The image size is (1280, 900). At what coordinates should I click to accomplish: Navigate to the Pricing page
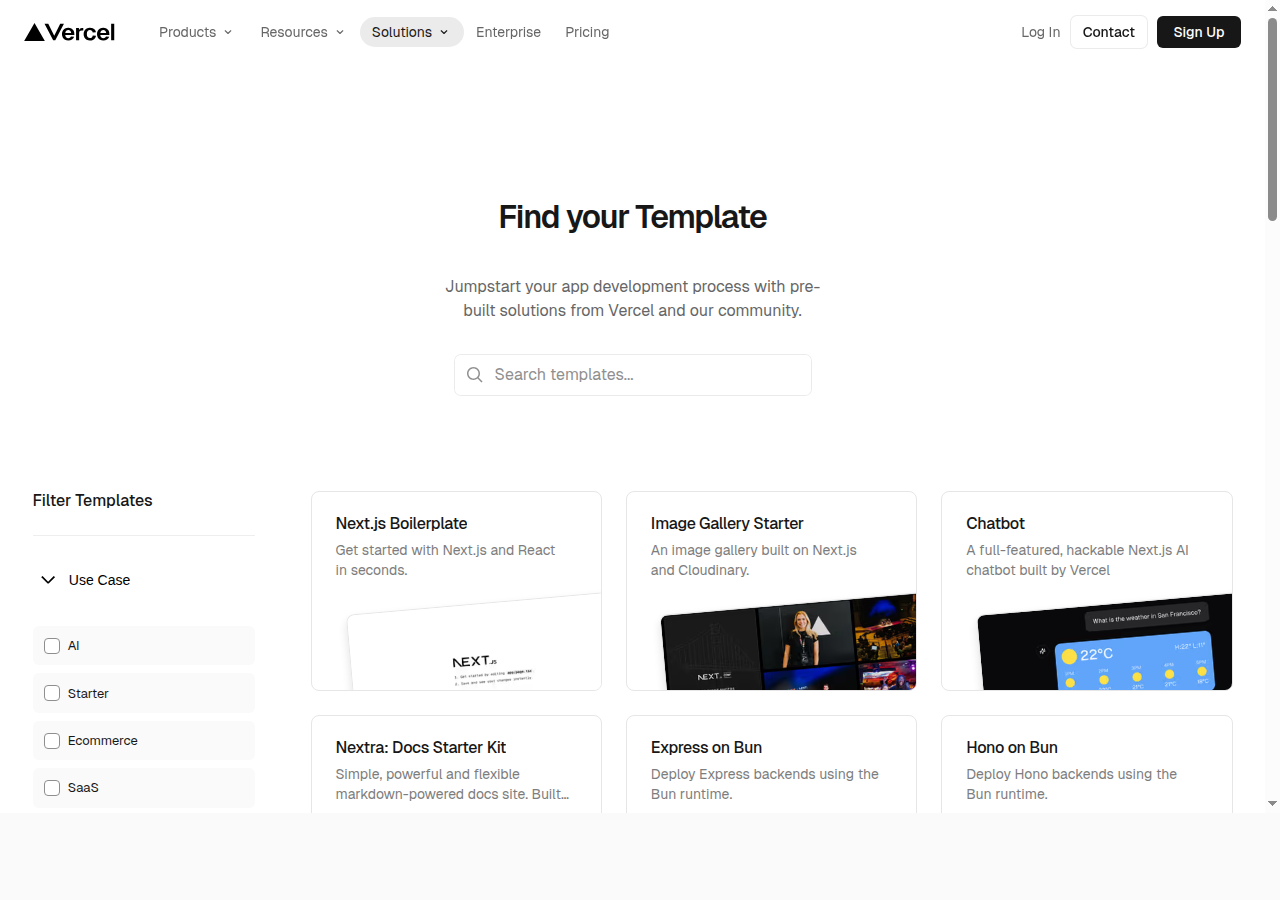pyautogui.click(x=587, y=32)
